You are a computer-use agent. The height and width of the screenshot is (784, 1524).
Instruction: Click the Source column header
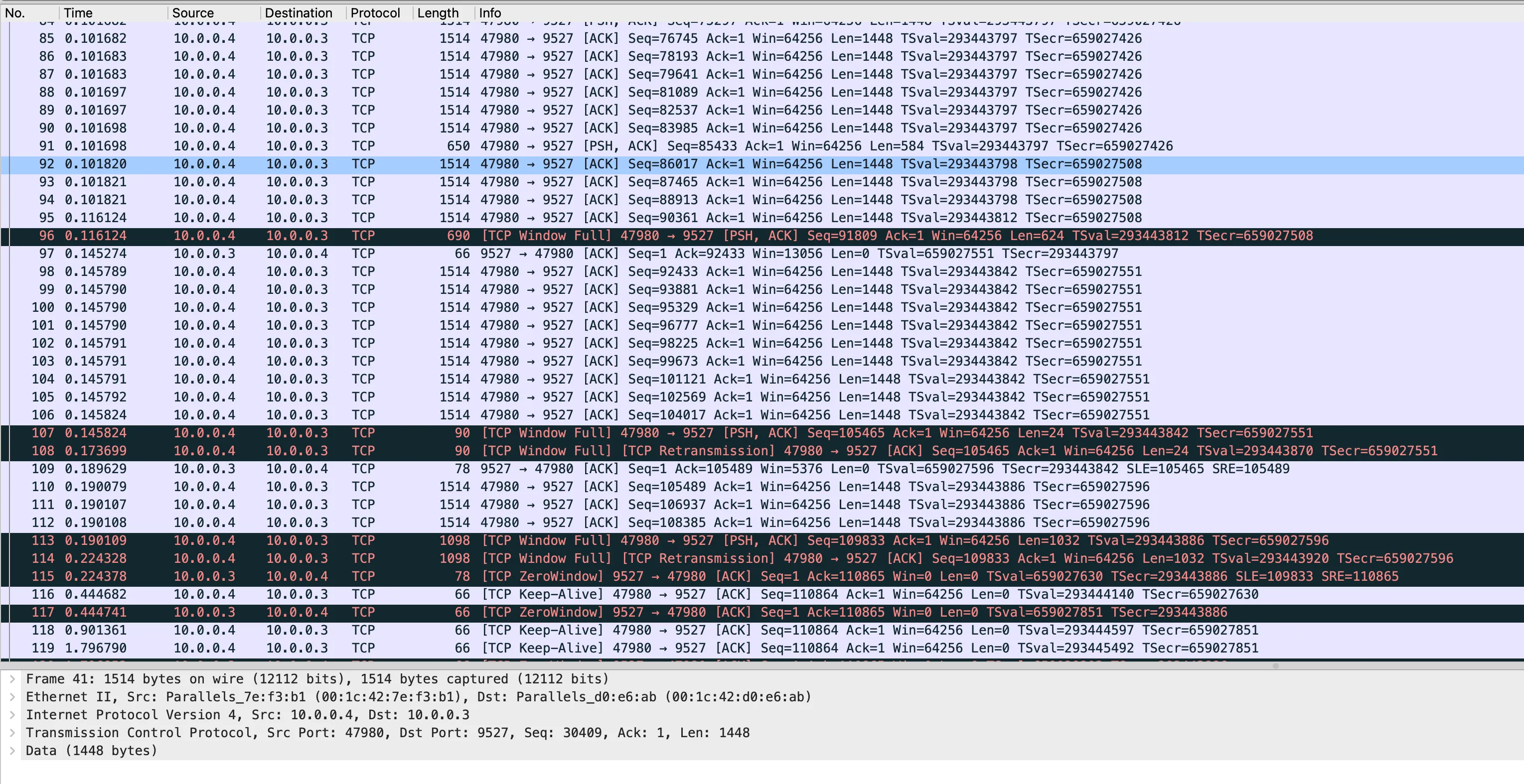pos(193,12)
